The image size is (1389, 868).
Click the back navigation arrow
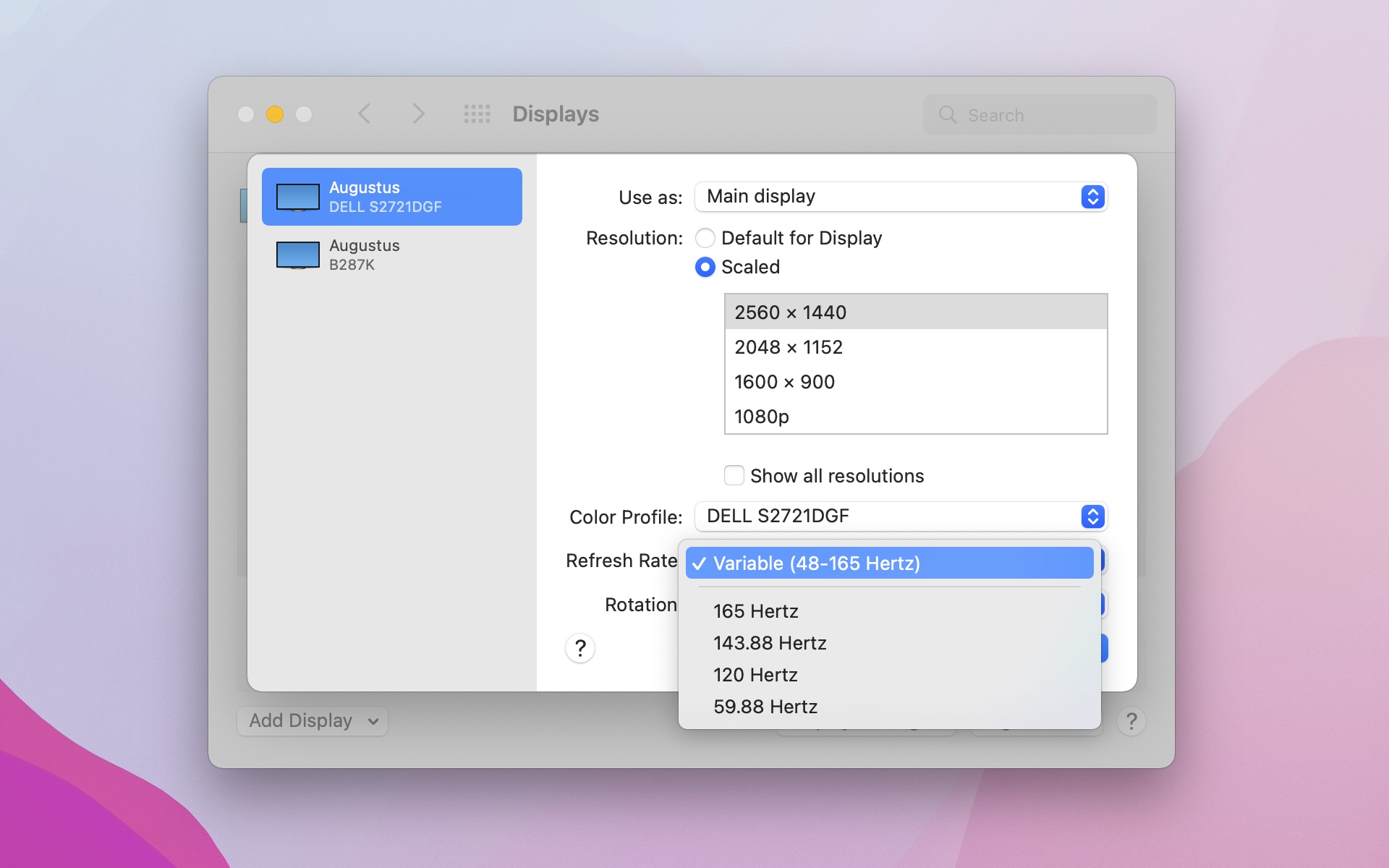[x=365, y=114]
